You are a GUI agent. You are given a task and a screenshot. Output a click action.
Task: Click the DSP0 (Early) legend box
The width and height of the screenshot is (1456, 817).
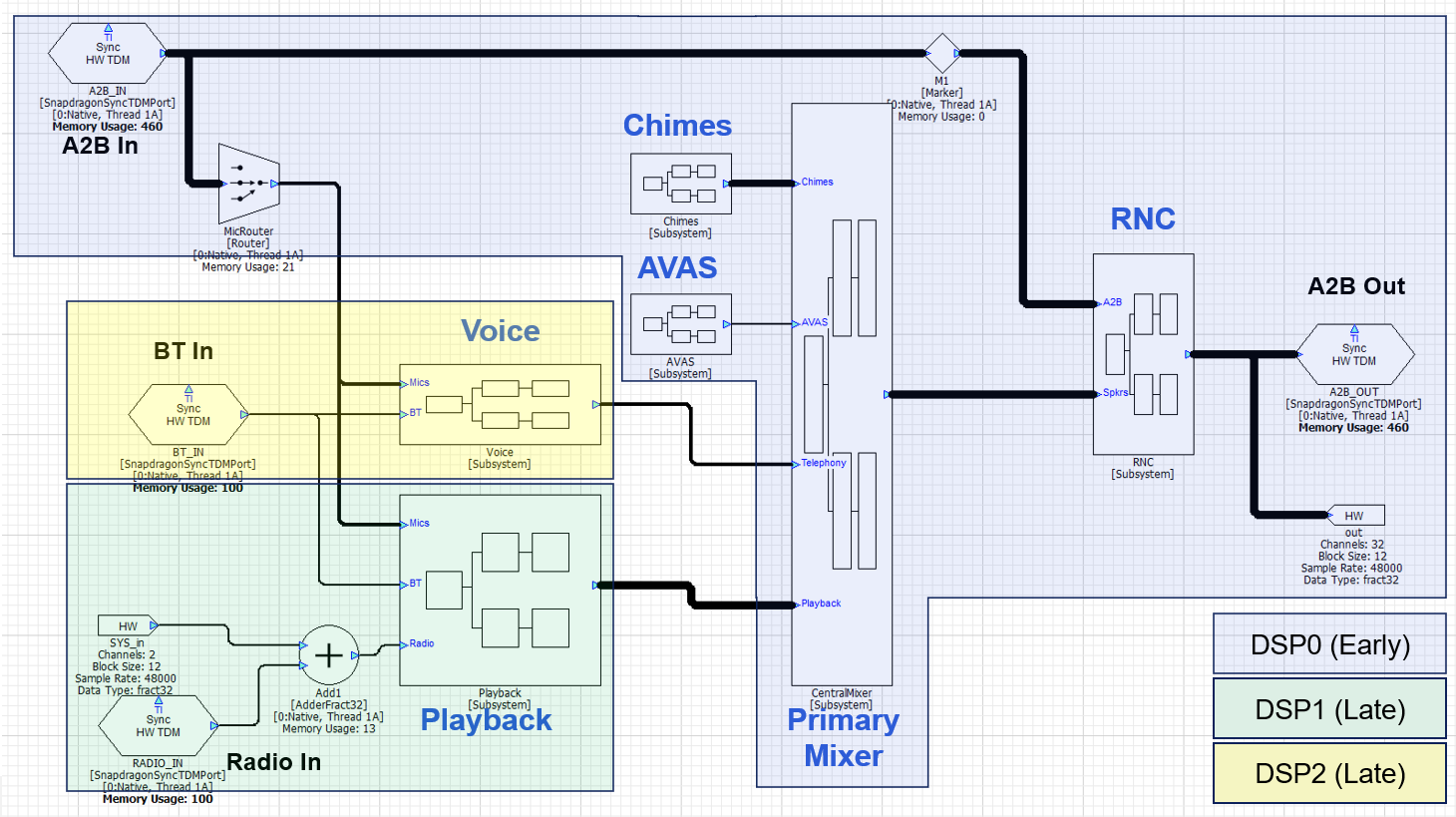1329,644
